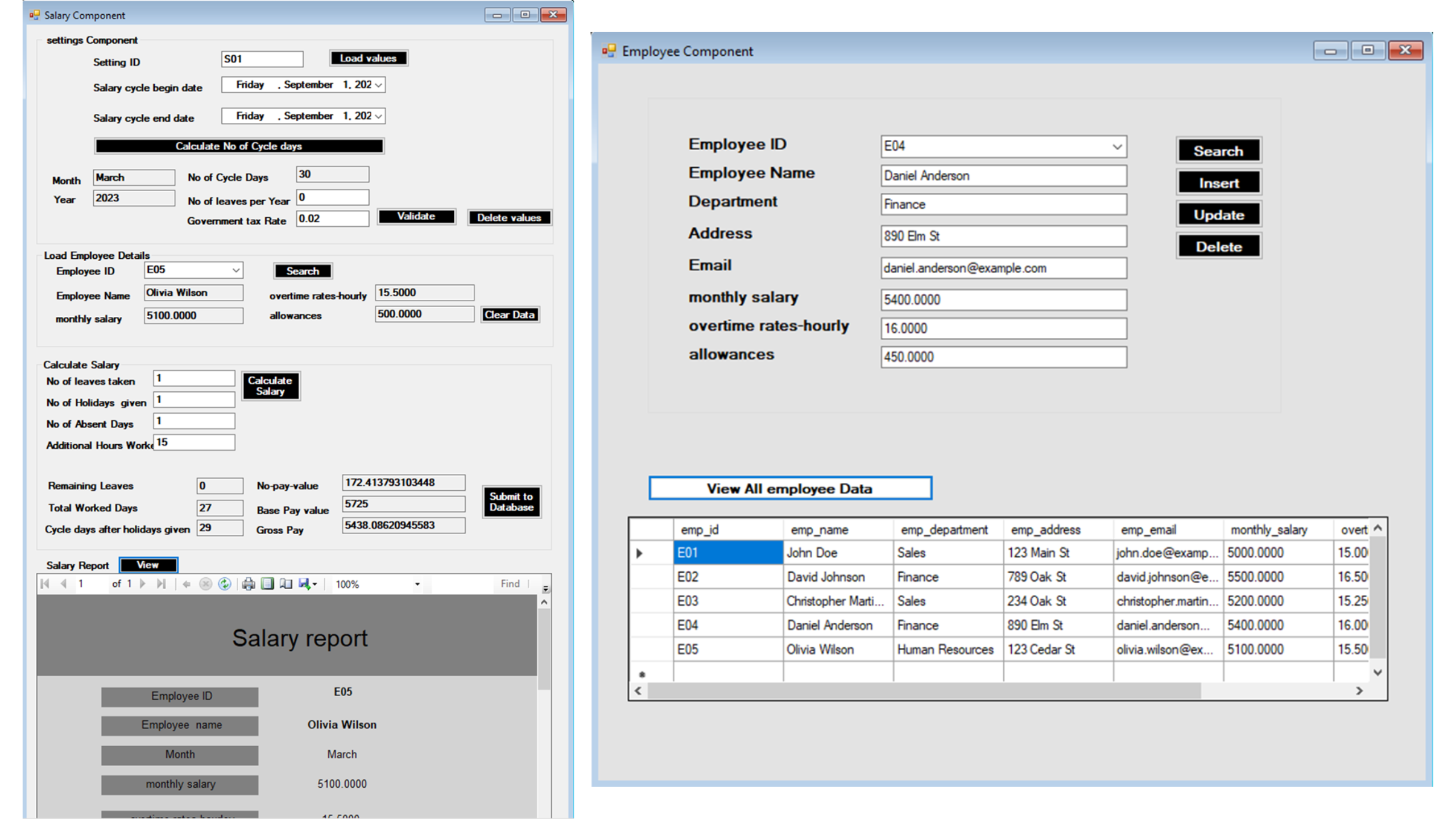Click Submit to Database button
This screenshot has width=1456, height=819.
click(511, 502)
